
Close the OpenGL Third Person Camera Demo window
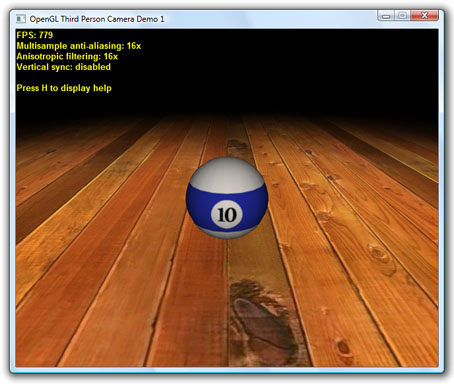(424, 16)
